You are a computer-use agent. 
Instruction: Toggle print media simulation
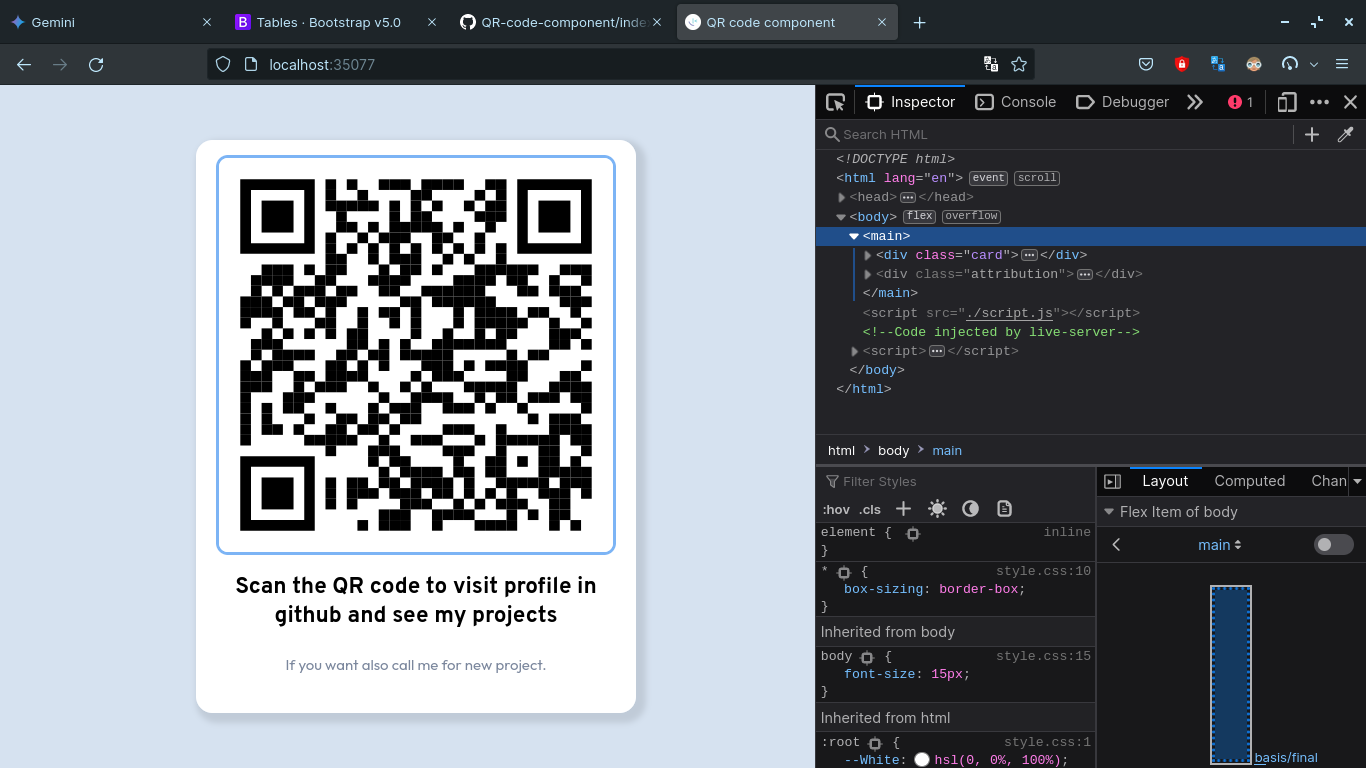pyautogui.click(x=1004, y=509)
